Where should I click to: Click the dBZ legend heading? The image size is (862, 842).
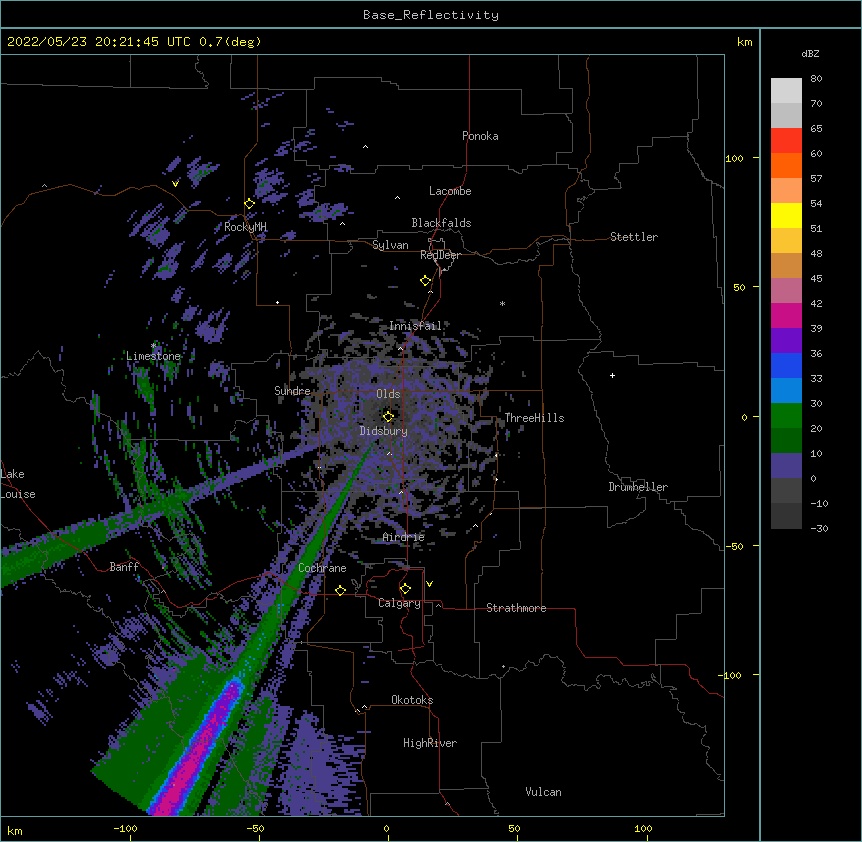pos(810,54)
